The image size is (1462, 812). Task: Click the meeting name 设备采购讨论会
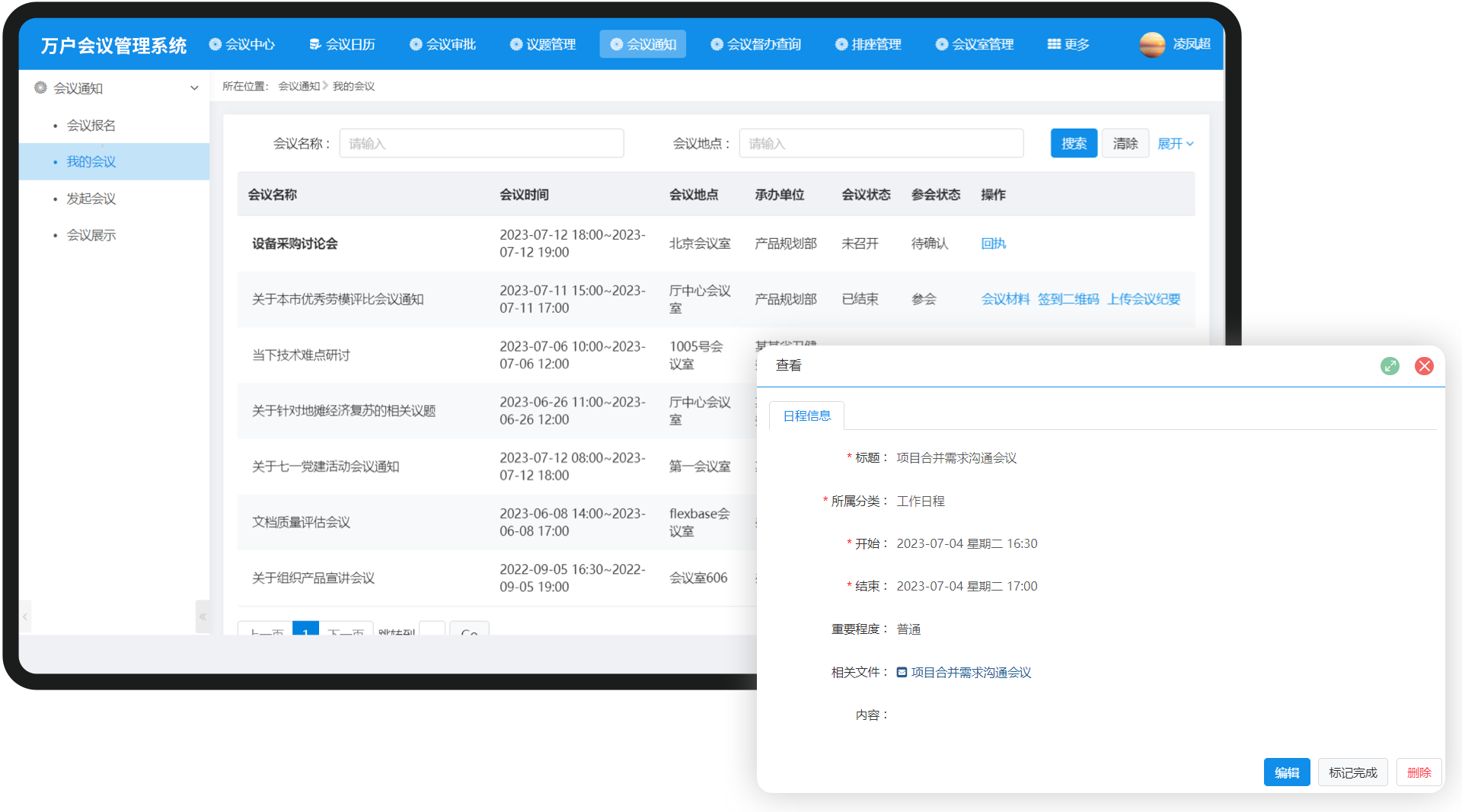pos(295,244)
